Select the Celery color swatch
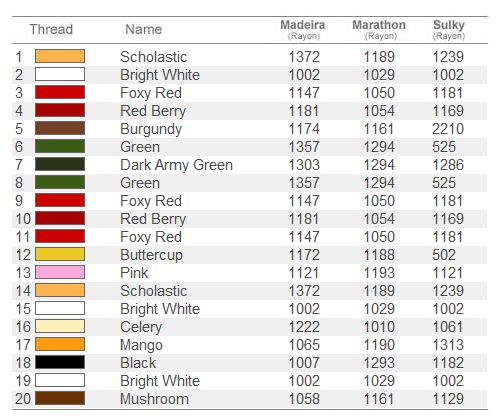Screen dimensions: 500x420 (x=60, y=326)
